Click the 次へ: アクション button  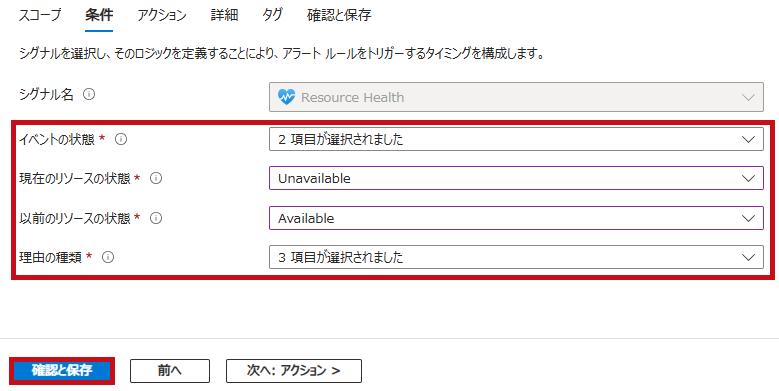294,371
